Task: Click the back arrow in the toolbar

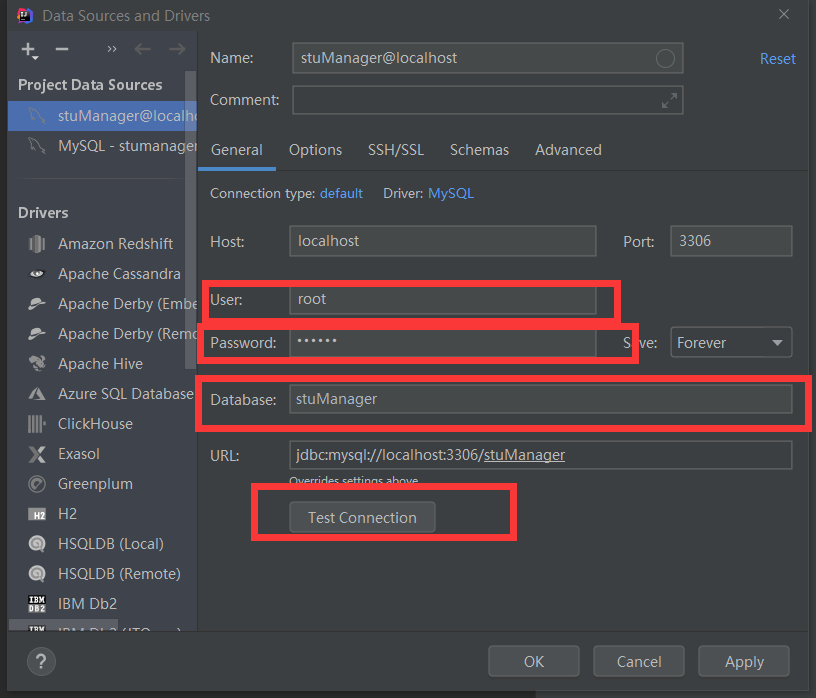Action: pos(142,49)
